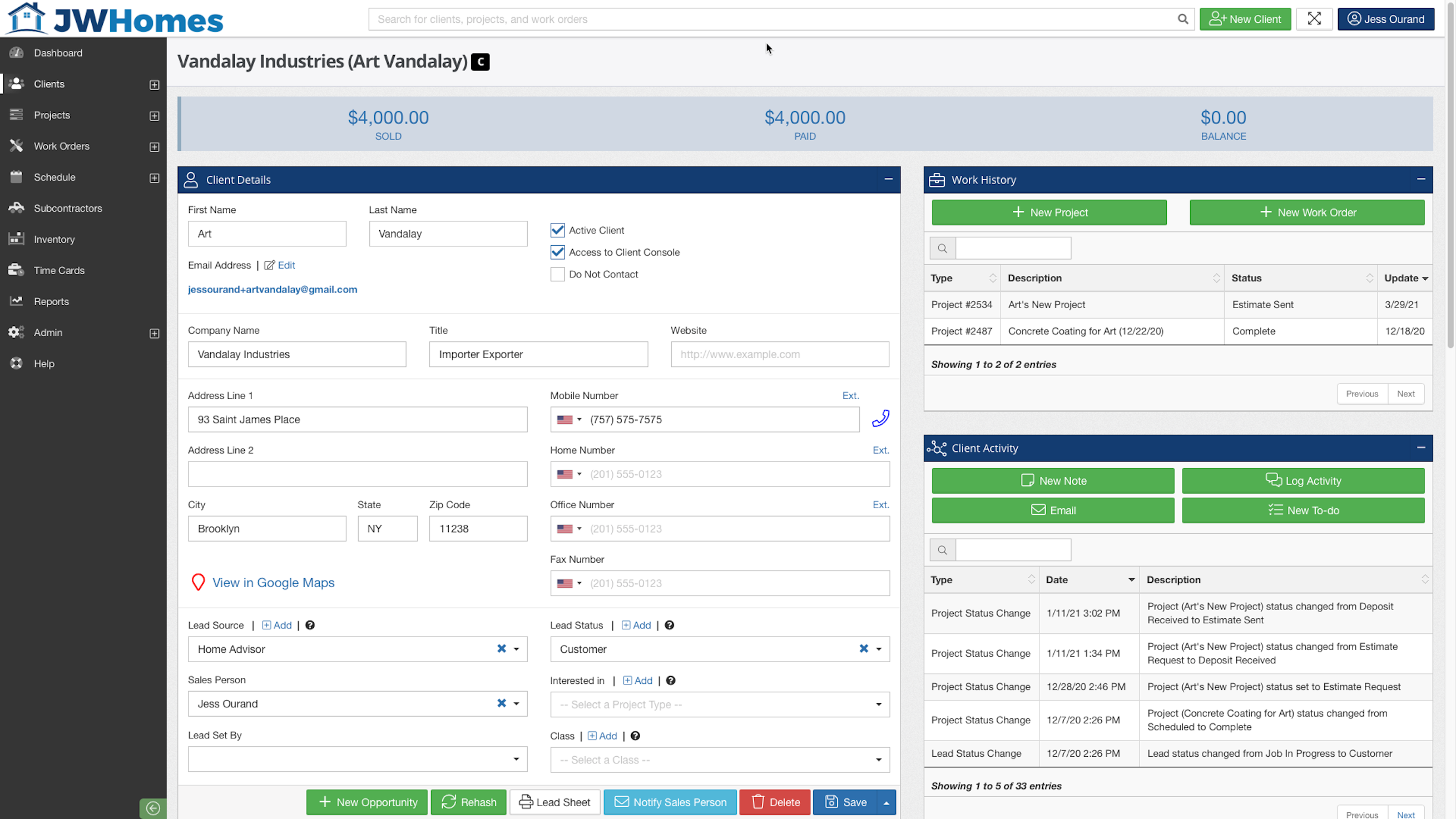Click the New Work Order button
The image size is (1456, 819).
[1307, 212]
